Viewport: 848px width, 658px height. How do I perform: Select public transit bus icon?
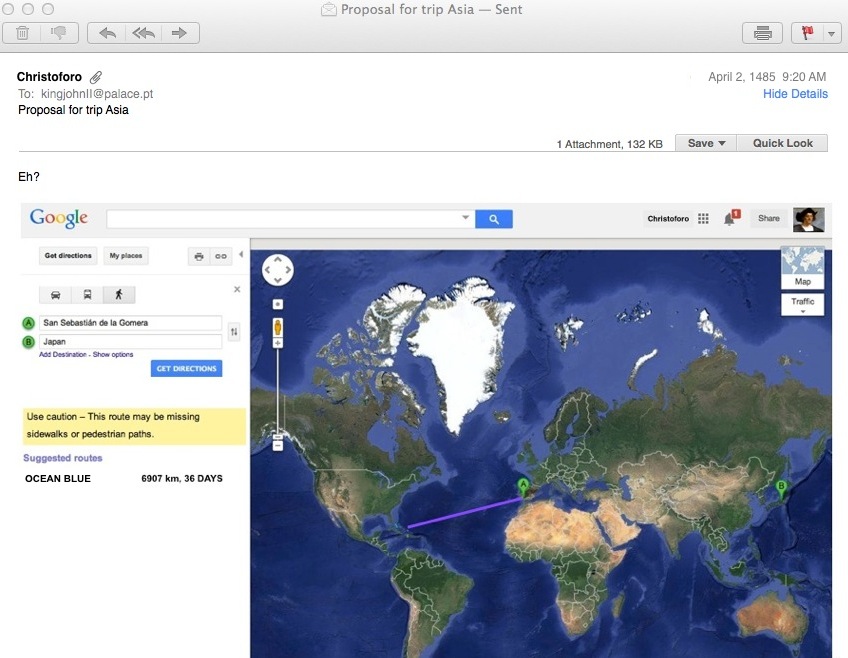(x=87, y=295)
